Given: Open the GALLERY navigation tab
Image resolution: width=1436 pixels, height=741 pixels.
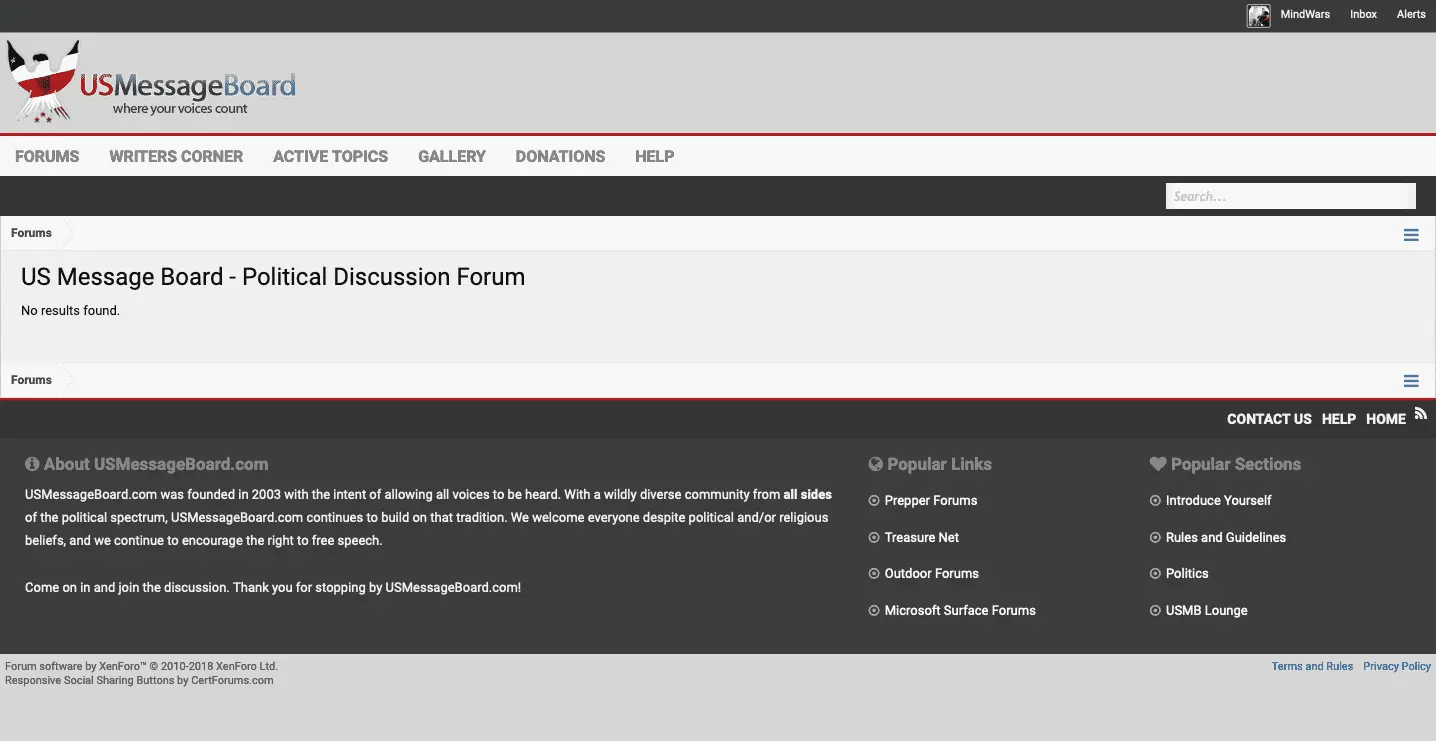Looking at the screenshot, I should pyautogui.click(x=452, y=156).
